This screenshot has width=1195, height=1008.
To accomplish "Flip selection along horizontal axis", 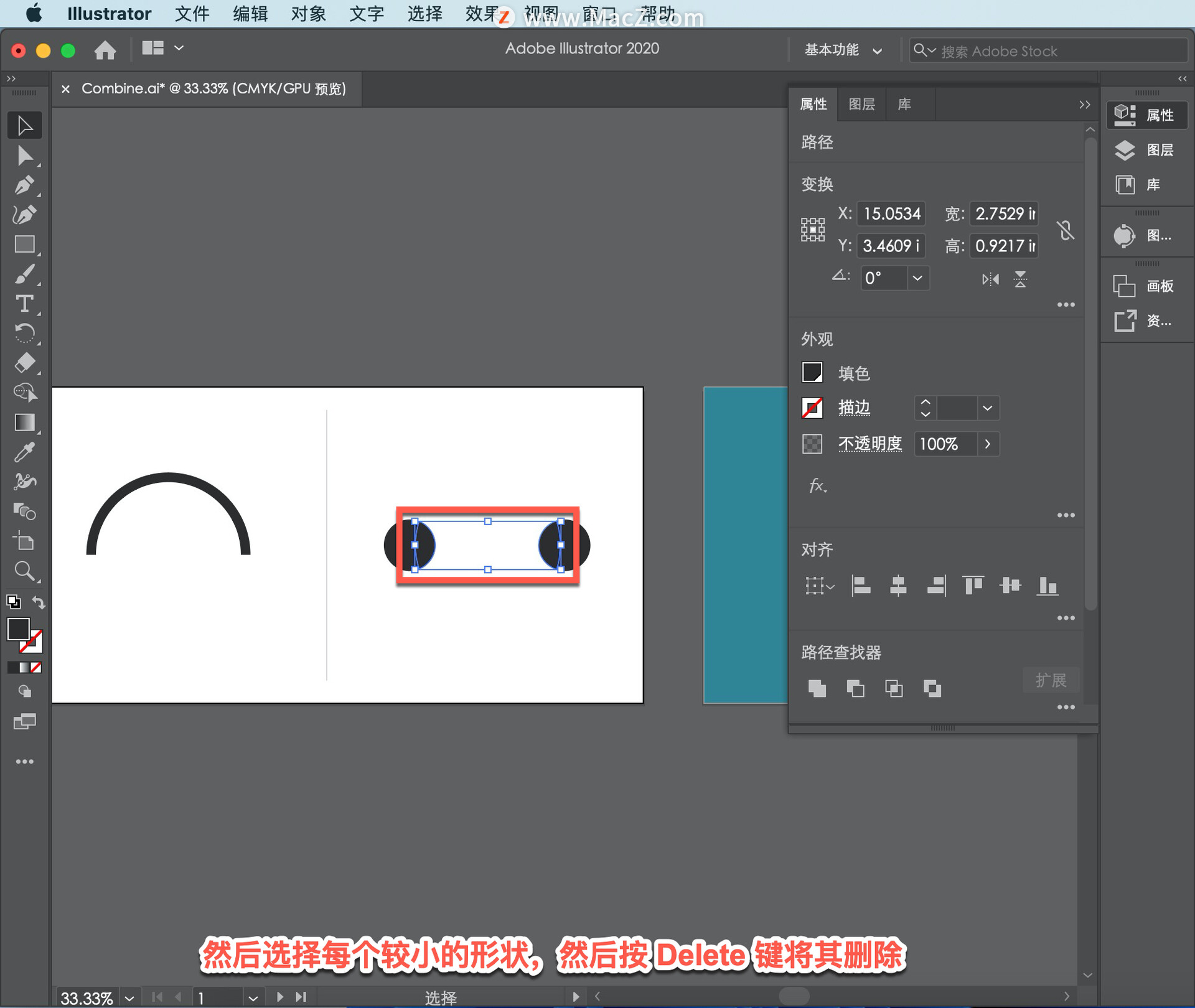I will 990,279.
